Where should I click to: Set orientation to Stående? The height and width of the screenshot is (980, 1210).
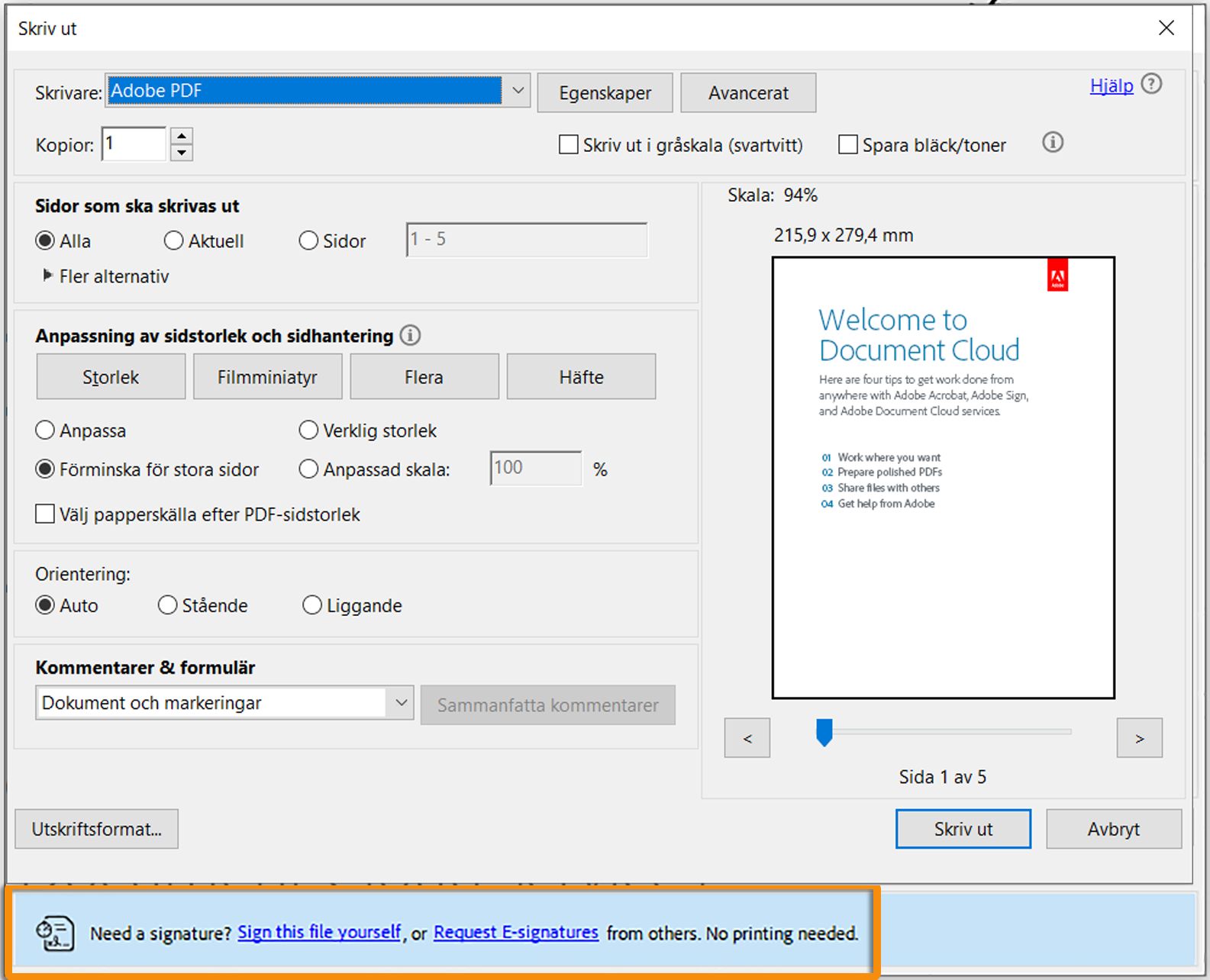[x=167, y=605]
